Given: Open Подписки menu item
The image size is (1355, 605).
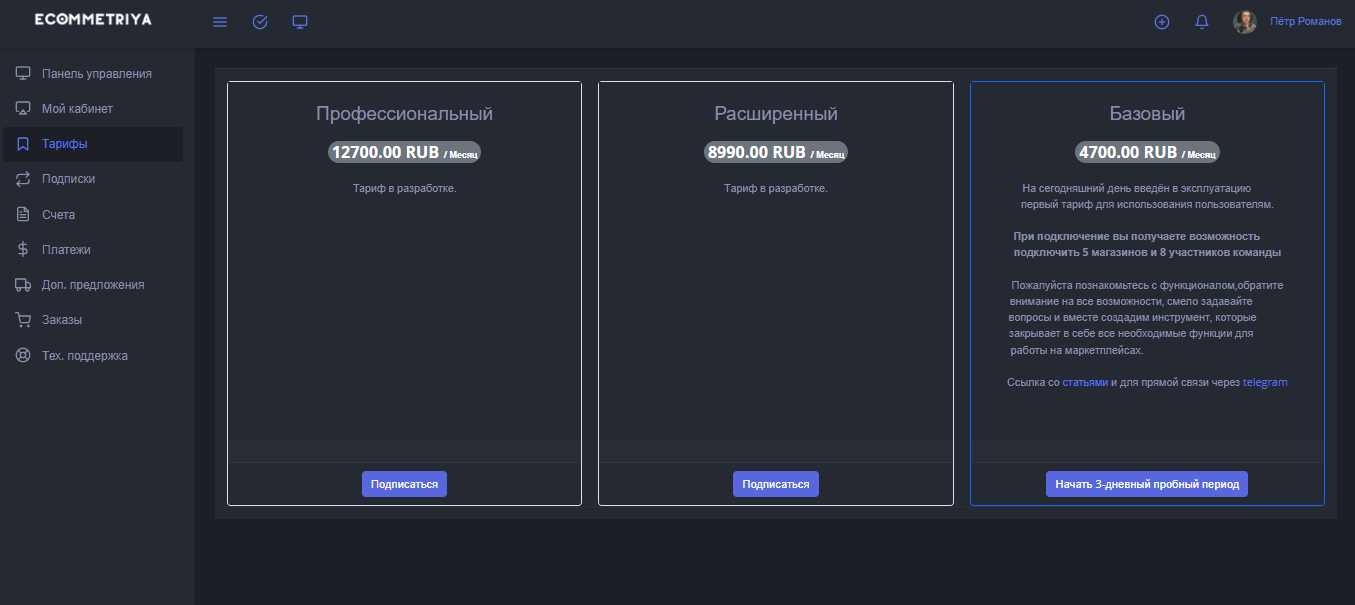Looking at the screenshot, I should click(68, 179).
